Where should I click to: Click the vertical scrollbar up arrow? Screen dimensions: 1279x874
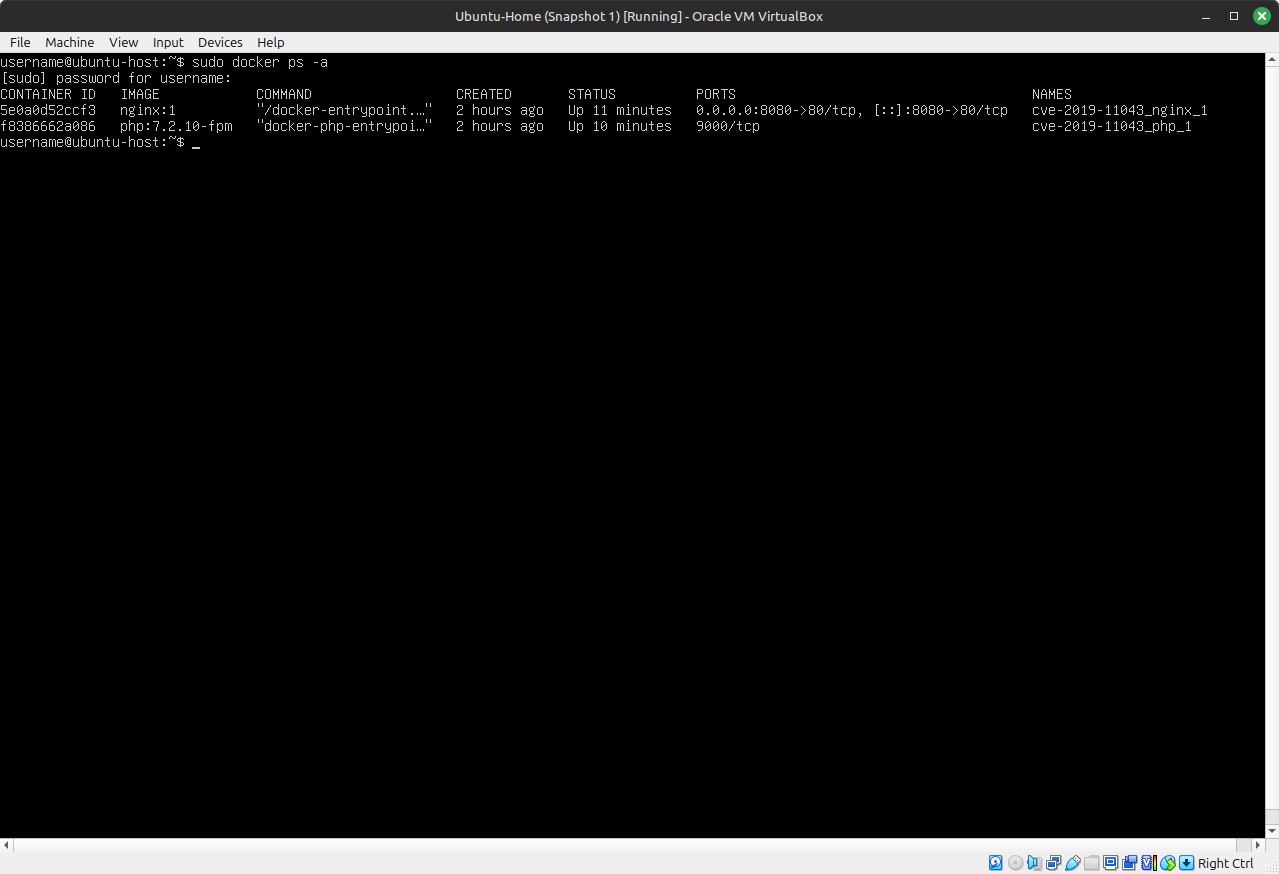(1272, 61)
